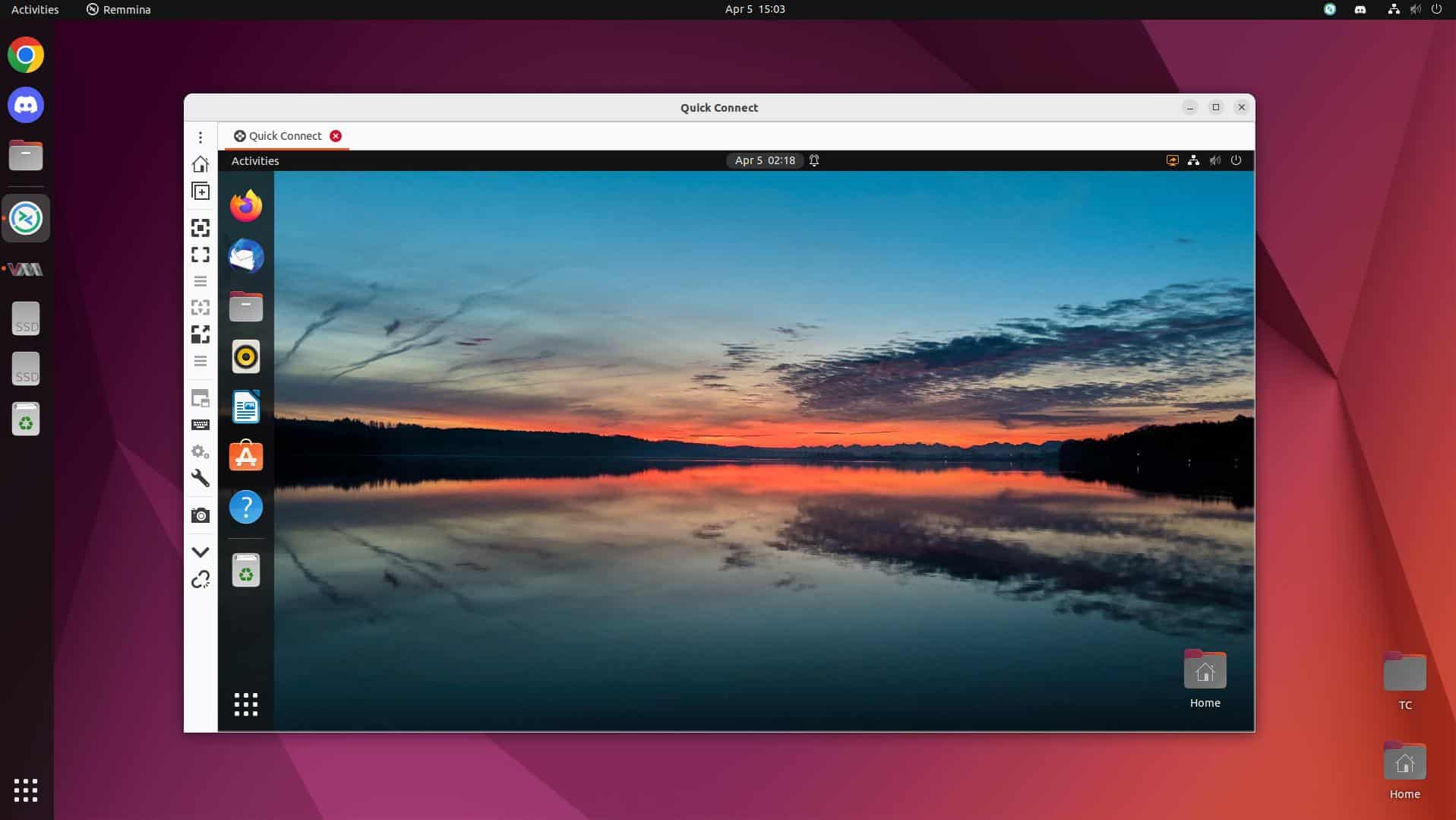Screen dimensions: 1456x820
Task: Open the chevron-down collapse control in Remmina toolbar
Action: 200,551
